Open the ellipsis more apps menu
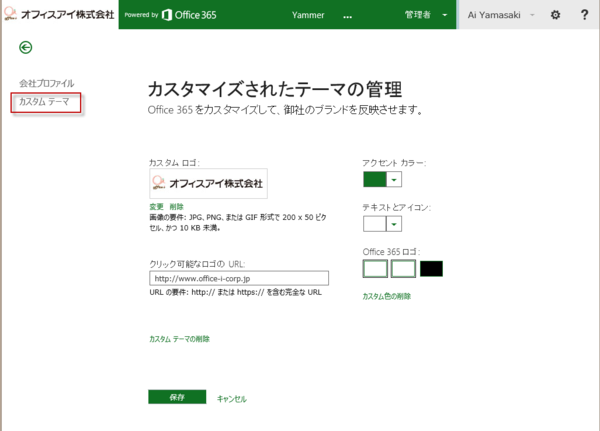 click(x=347, y=16)
